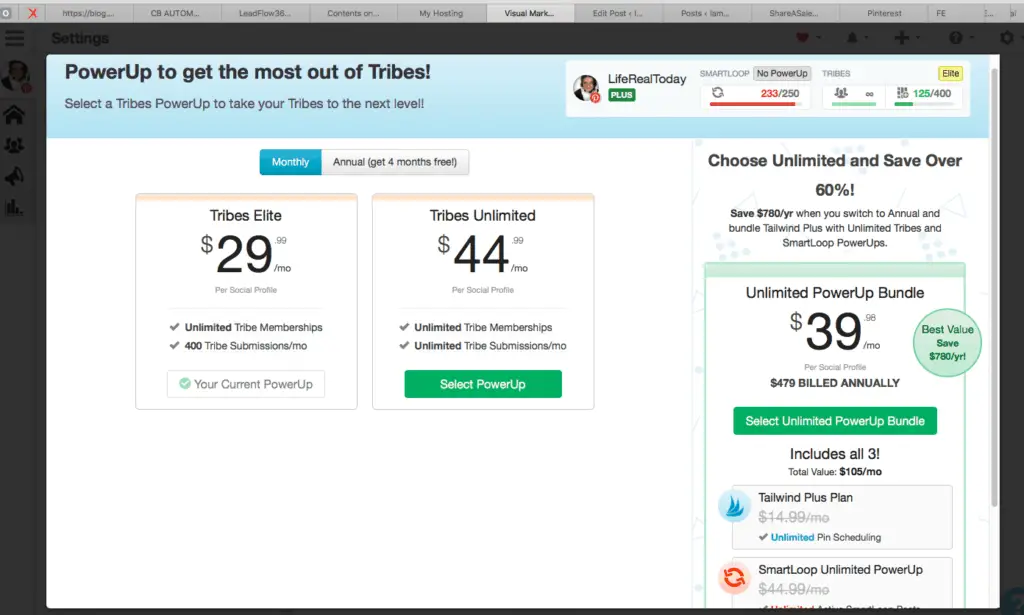The image size is (1024, 615).
Task: Switch to the CB AUTOM... browser tab
Action: click(x=175, y=13)
